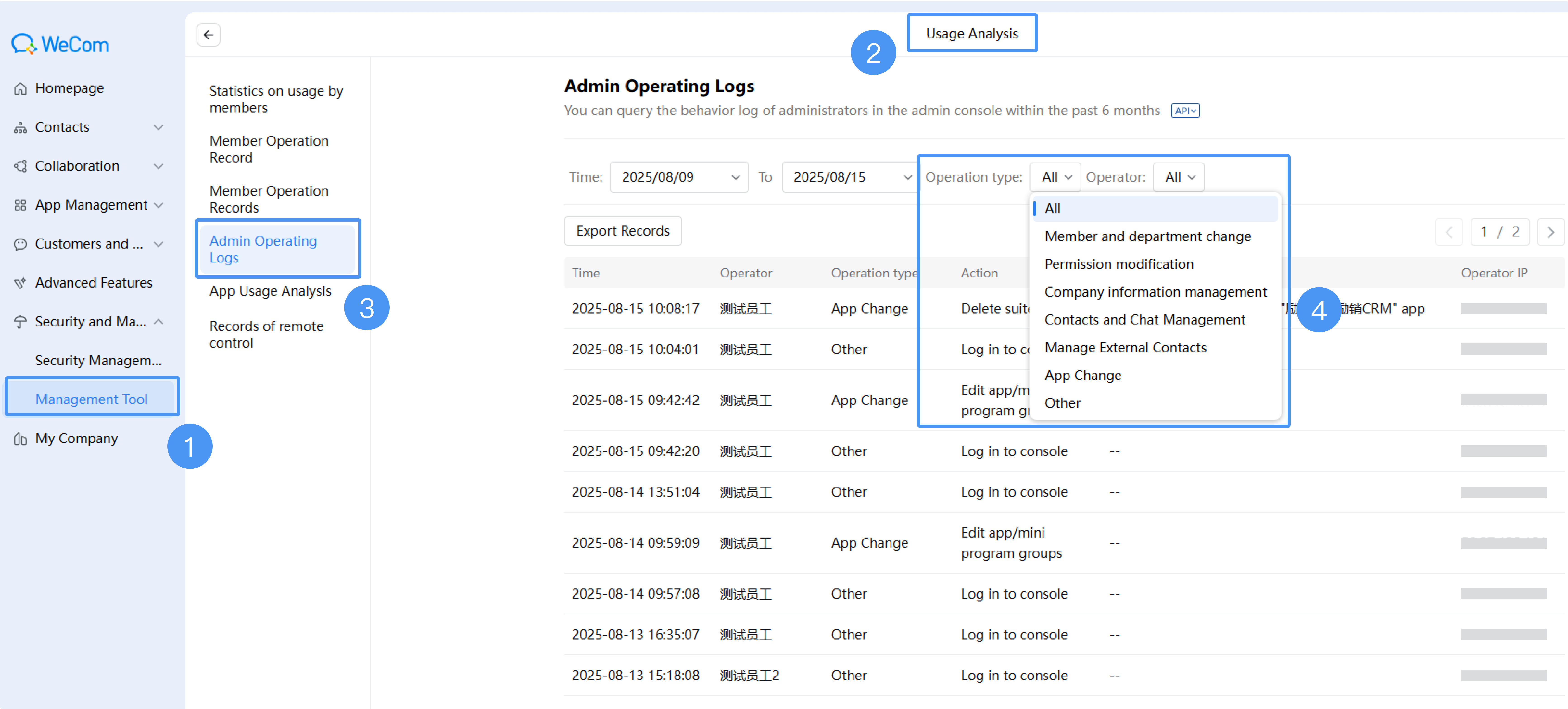Open the API dropdown badge
Viewport: 1568px width, 709px height.
click(1185, 111)
